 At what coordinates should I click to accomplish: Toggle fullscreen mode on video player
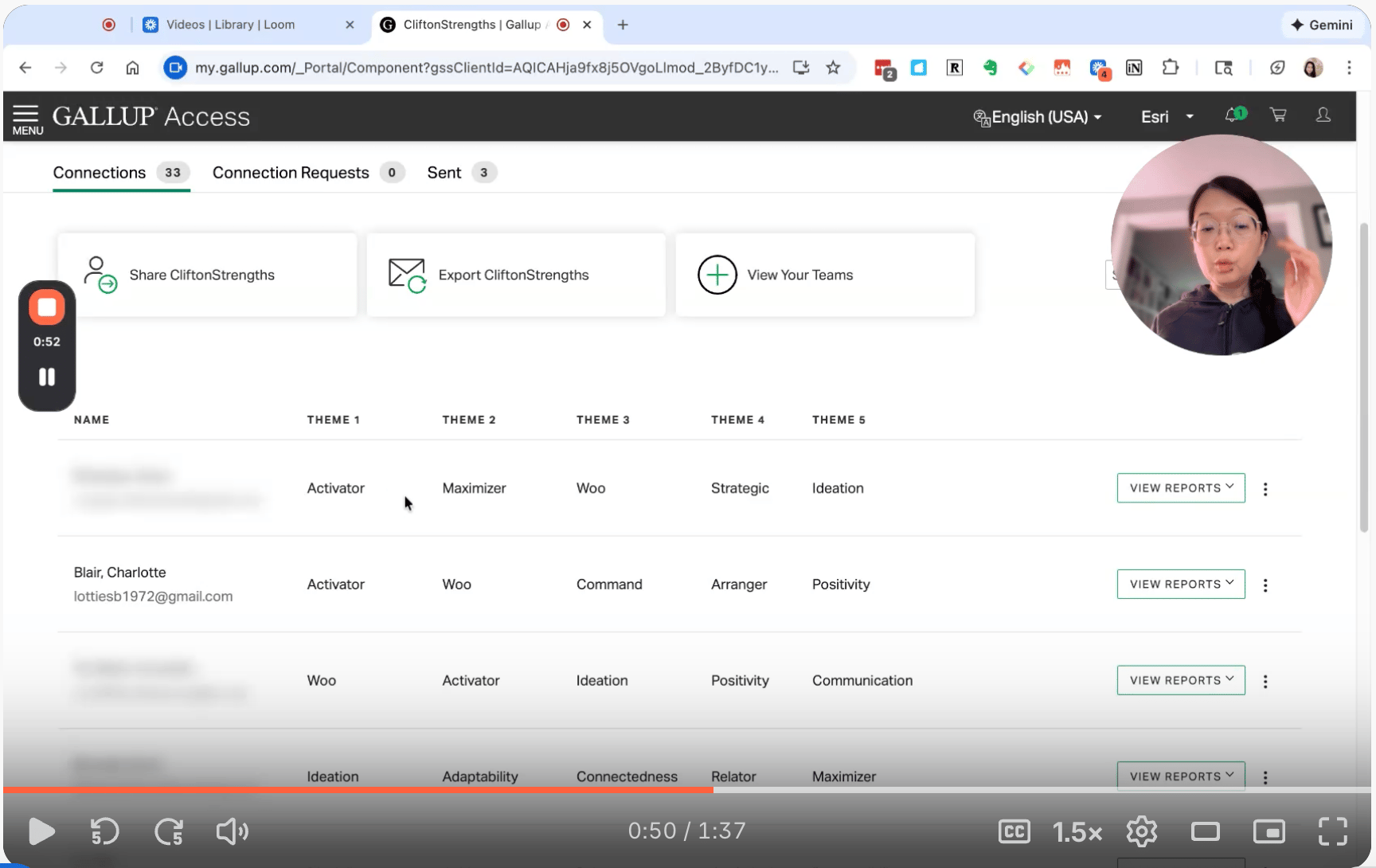(1332, 831)
